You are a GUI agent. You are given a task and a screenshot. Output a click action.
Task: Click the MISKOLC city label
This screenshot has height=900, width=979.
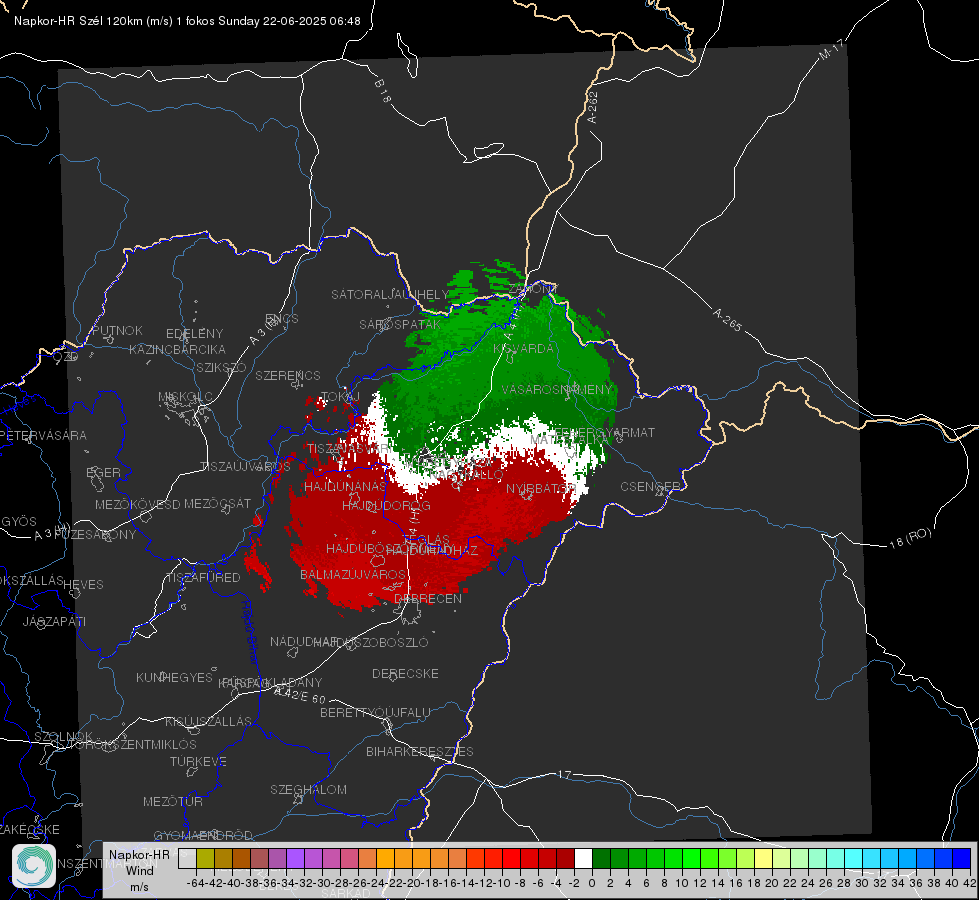point(185,397)
